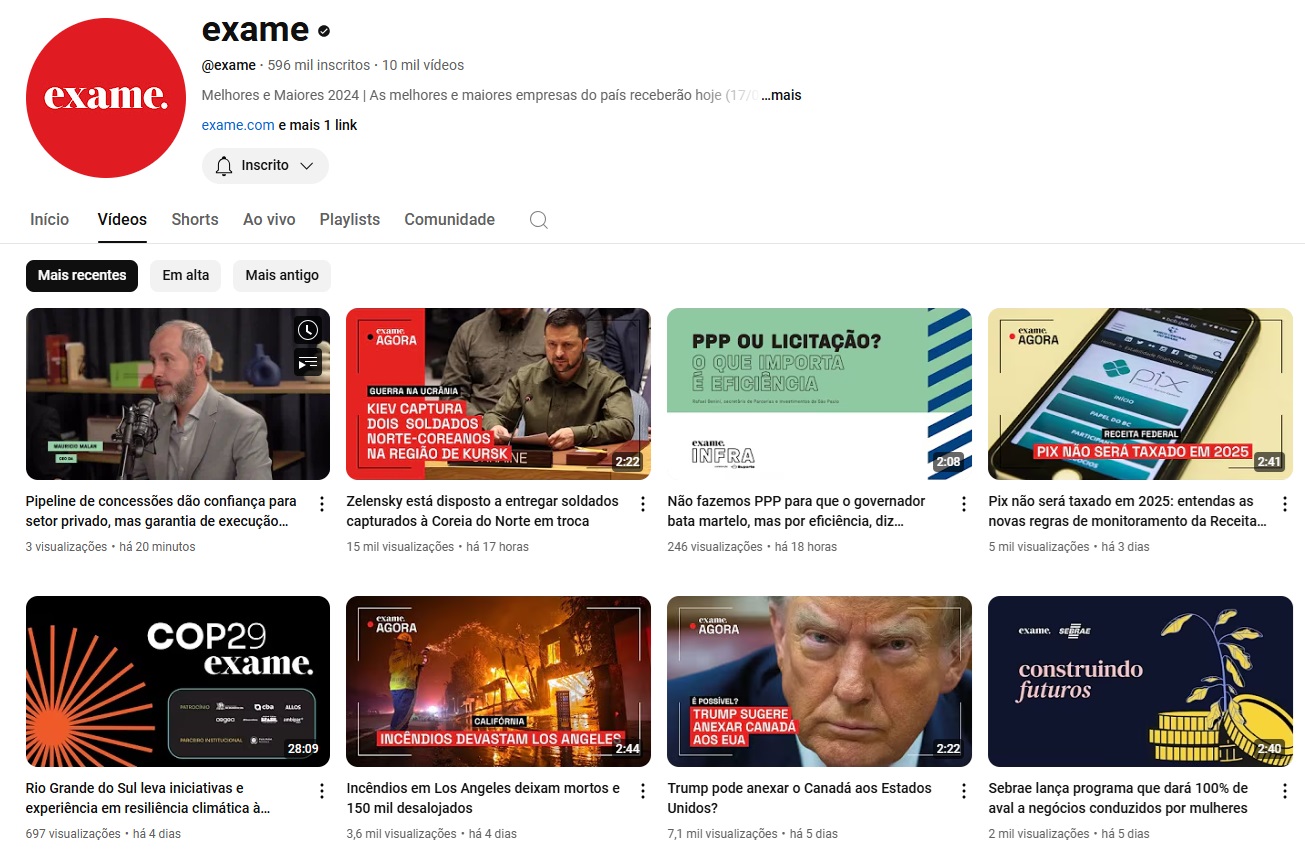Select the Mais antigo filter chip
1305x857 pixels.
pos(282,275)
